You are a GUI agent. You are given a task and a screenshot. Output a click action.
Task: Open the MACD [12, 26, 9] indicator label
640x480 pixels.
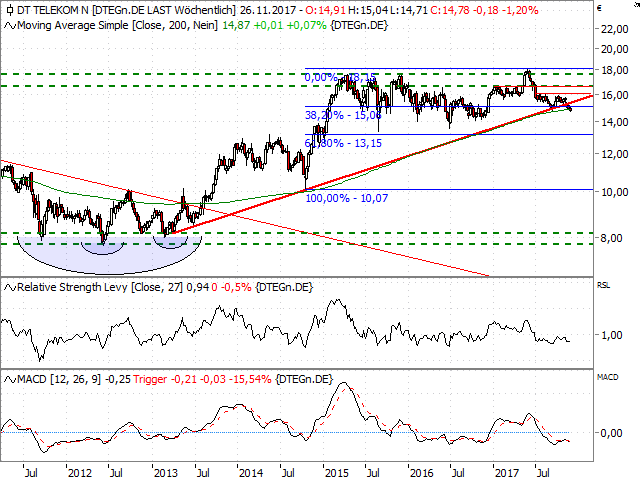(60, 380)
